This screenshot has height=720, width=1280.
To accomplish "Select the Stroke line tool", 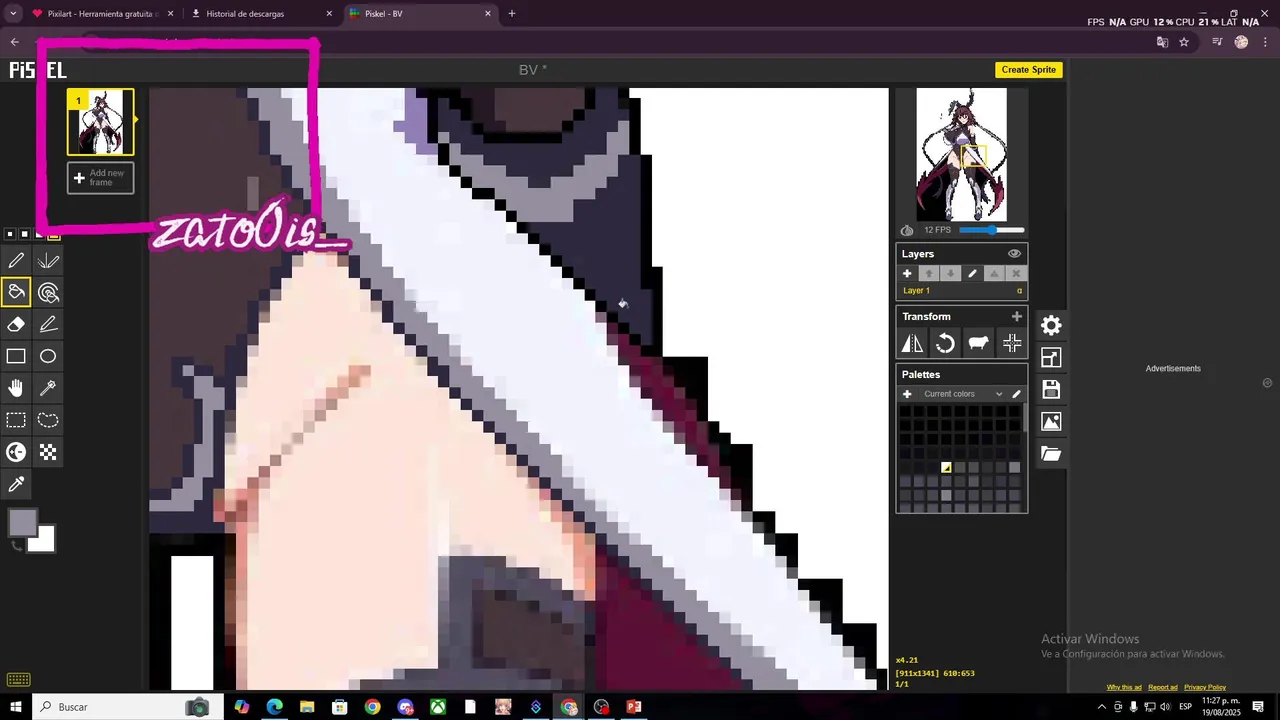I will tap(48, 325).
